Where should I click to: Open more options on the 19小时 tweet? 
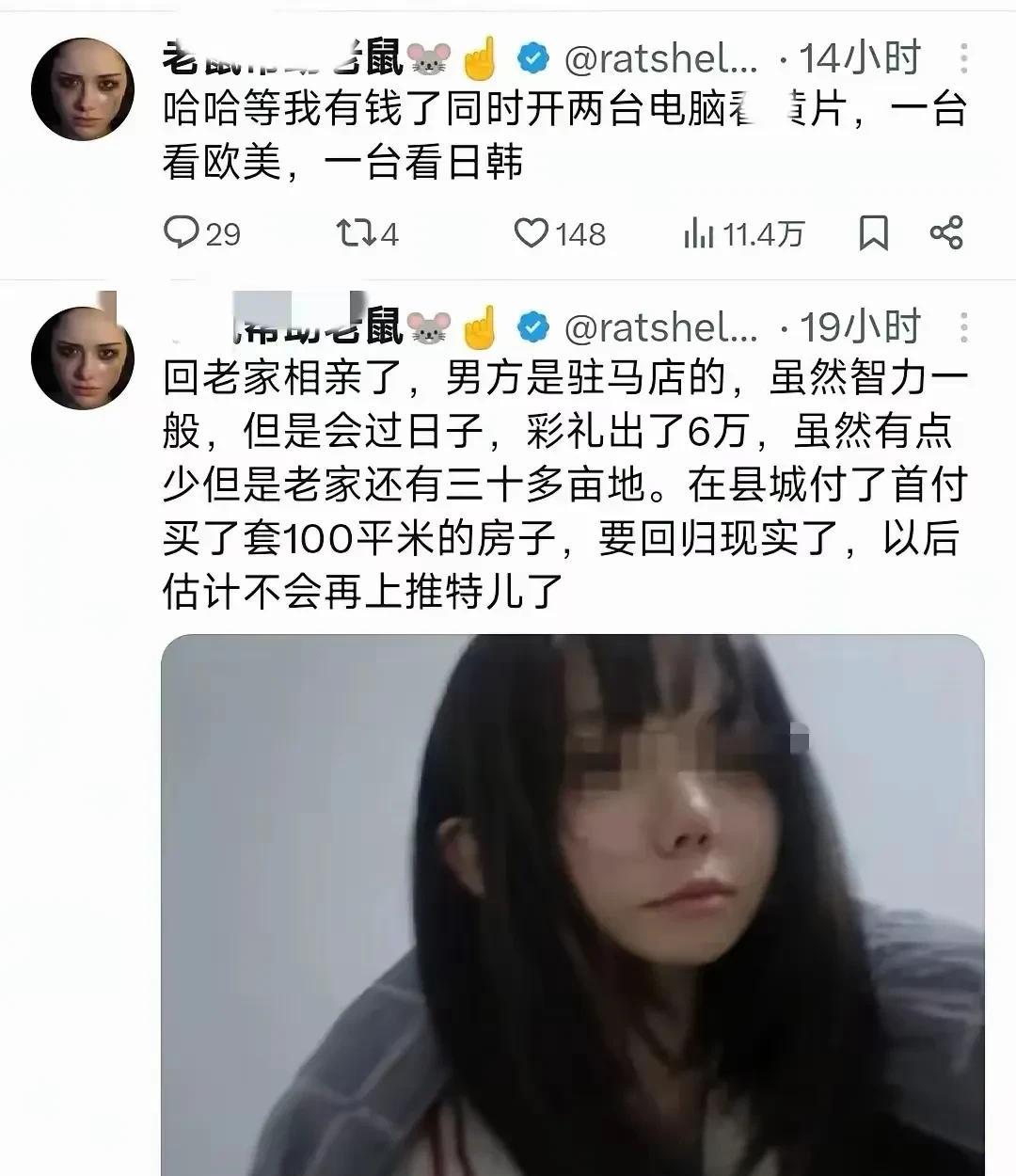964,326
